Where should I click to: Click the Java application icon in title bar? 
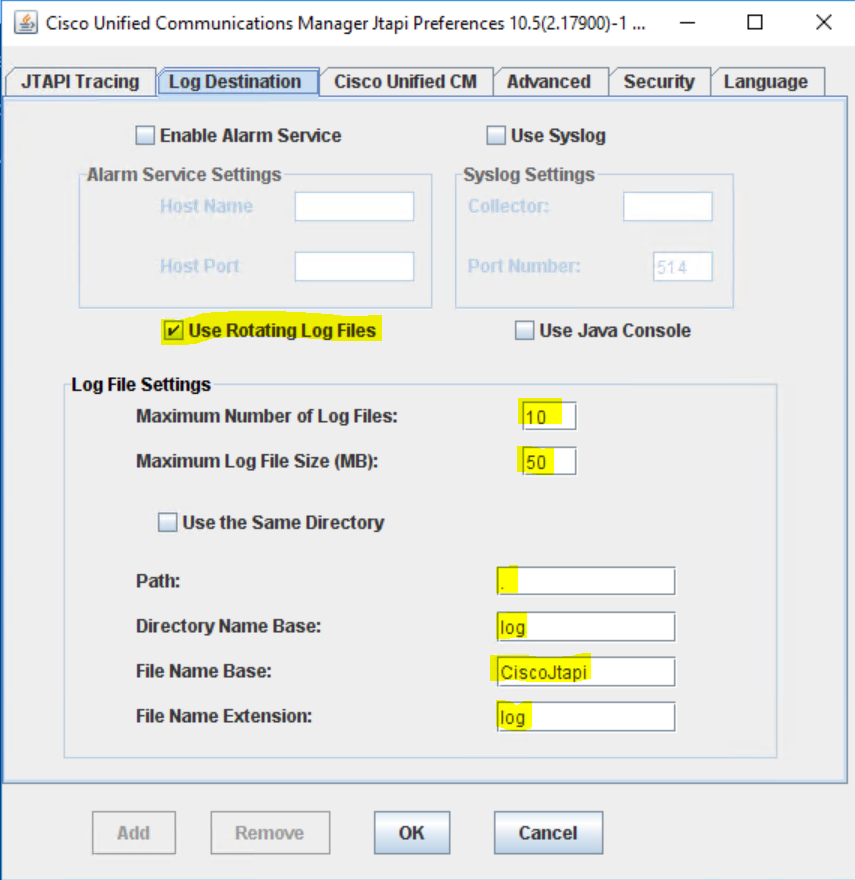(x=26, y=23)
